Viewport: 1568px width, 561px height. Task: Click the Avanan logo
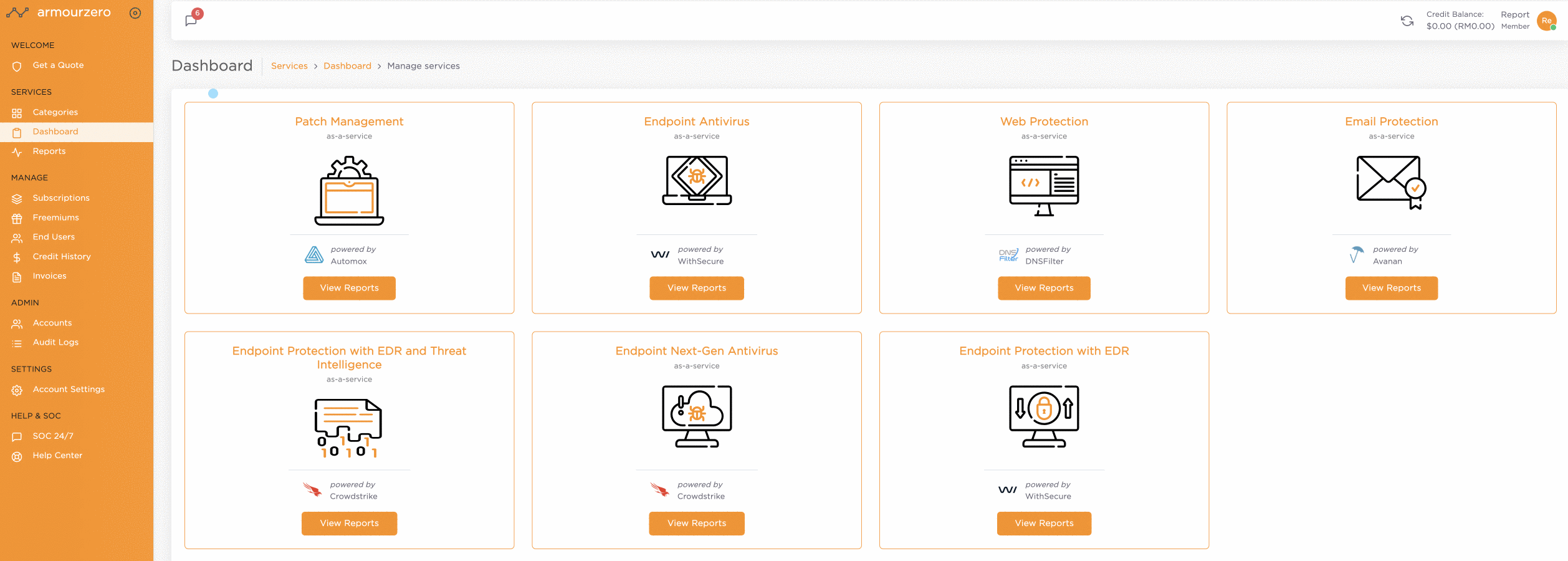click(1357, 254)
